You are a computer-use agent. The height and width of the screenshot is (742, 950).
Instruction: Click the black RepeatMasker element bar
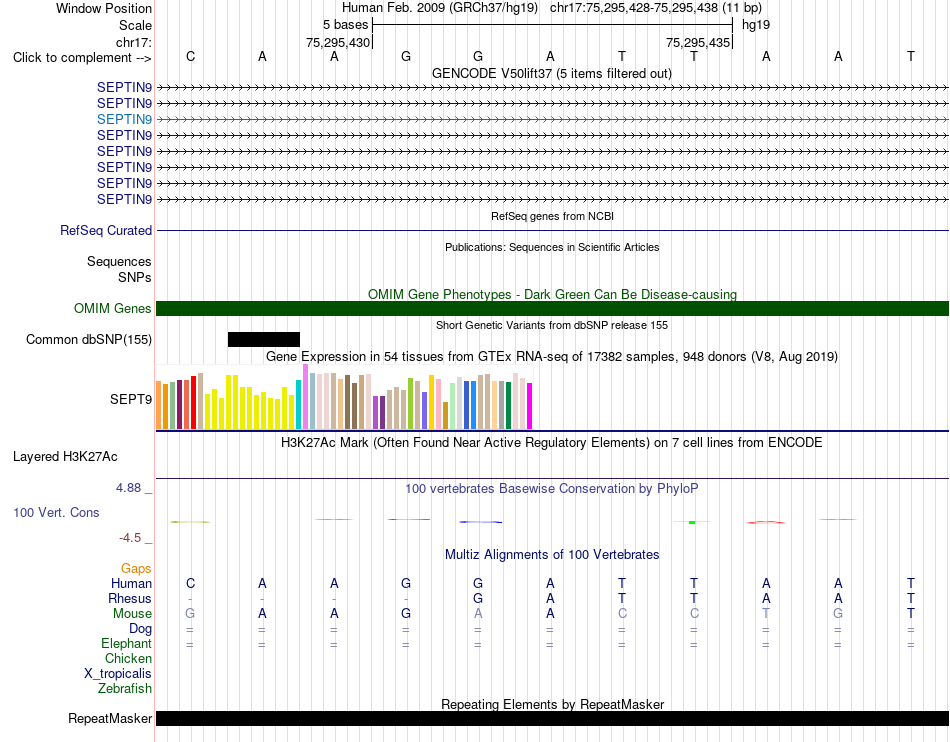coord(552,718)
